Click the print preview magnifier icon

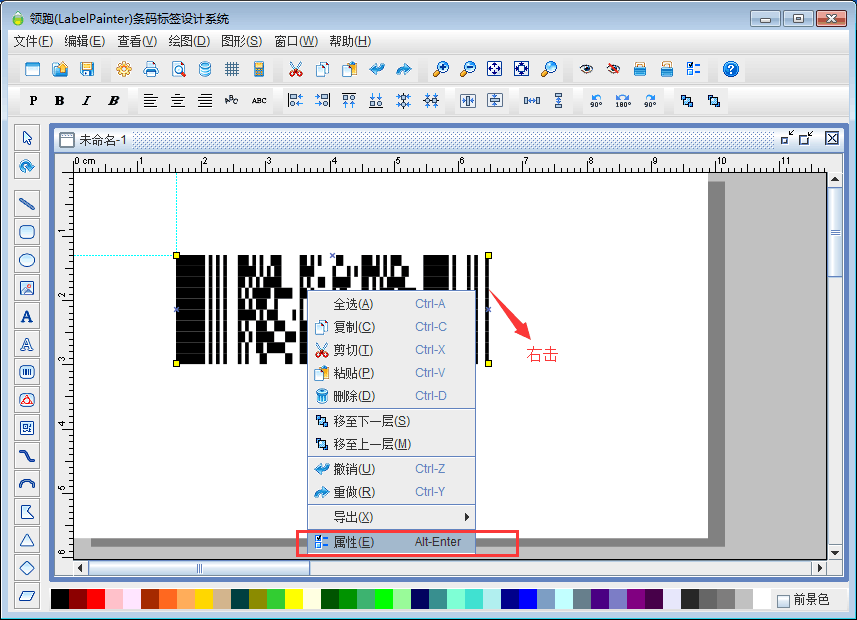click(x=178, y=69)
